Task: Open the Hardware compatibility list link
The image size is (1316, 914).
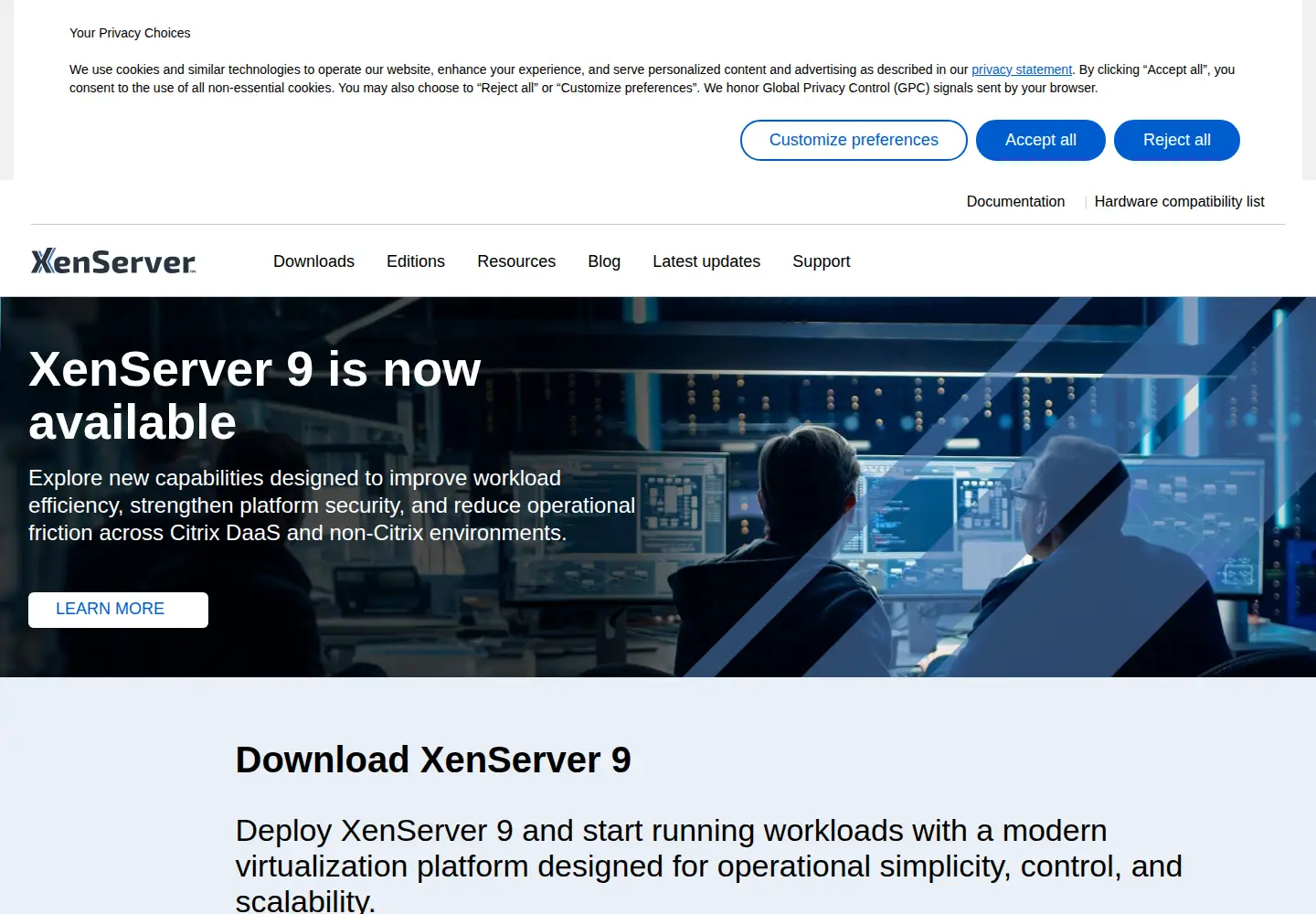Action: coord(1179,201)
